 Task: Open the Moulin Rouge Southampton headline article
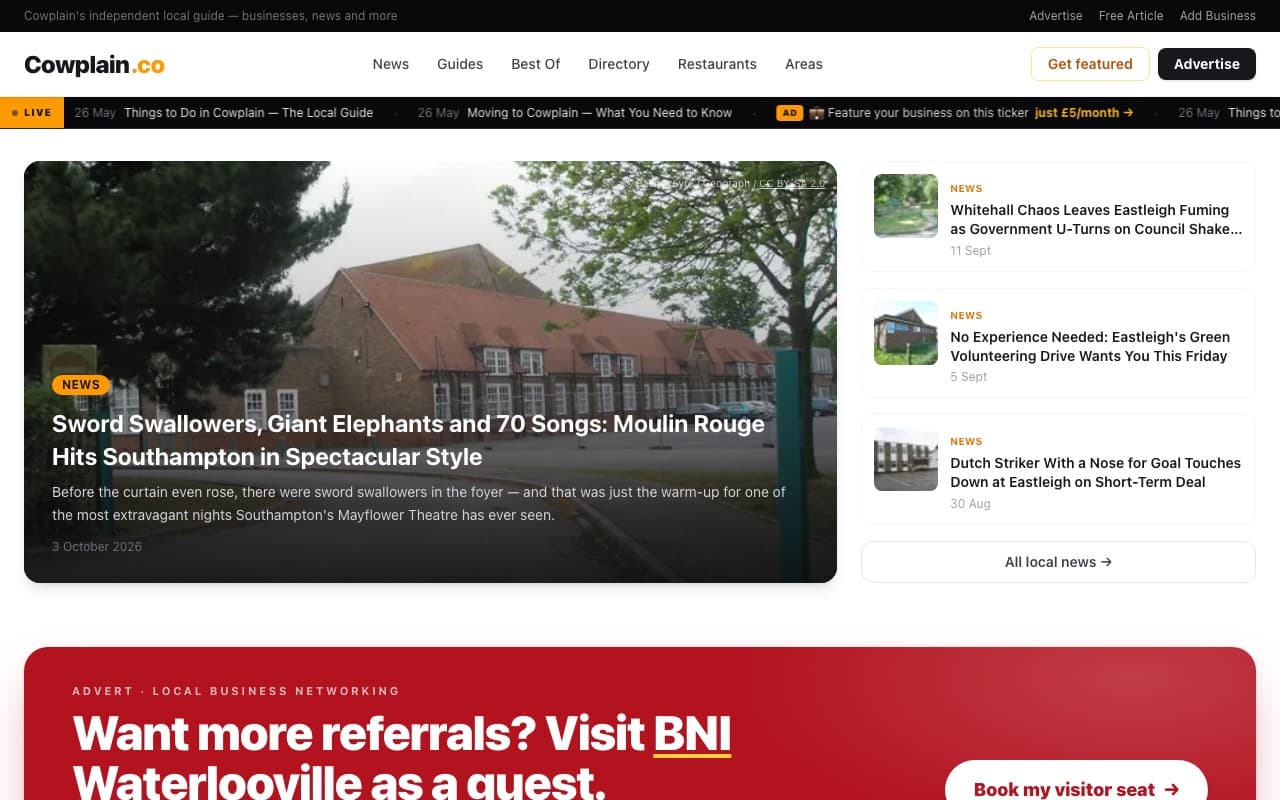tap(408, 440)
